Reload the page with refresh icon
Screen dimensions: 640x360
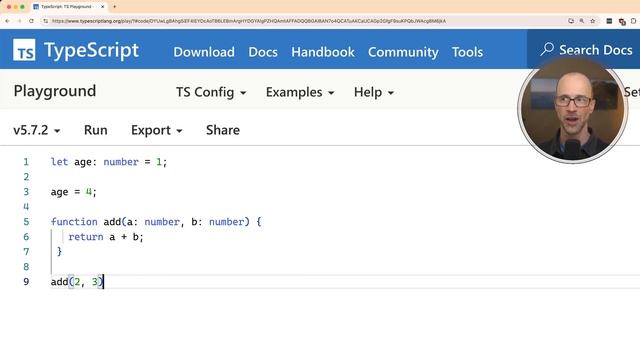point(31,21)
